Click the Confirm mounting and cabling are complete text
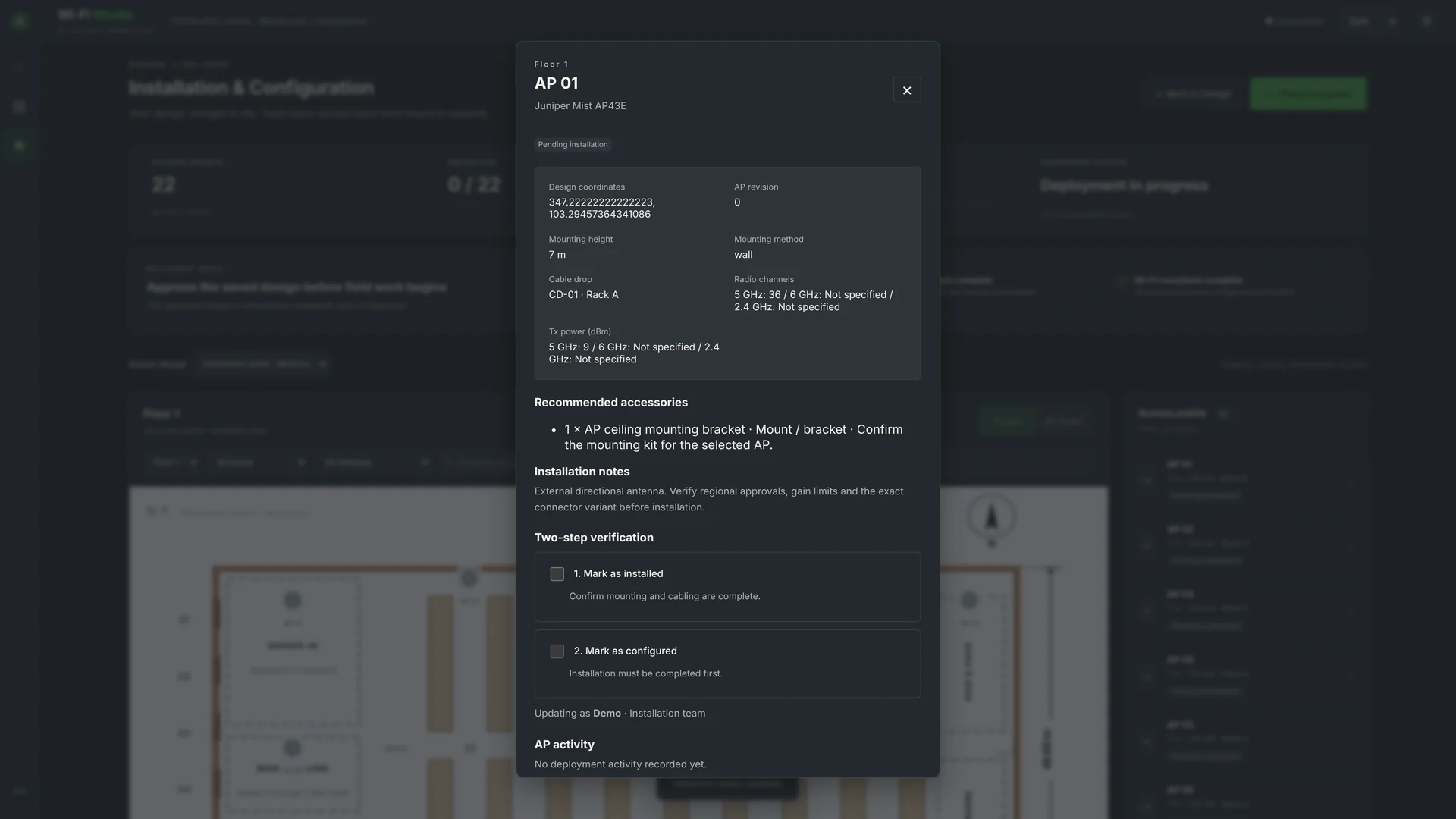Viewport: 1456px width, 819px height. (x=665, y=596)
